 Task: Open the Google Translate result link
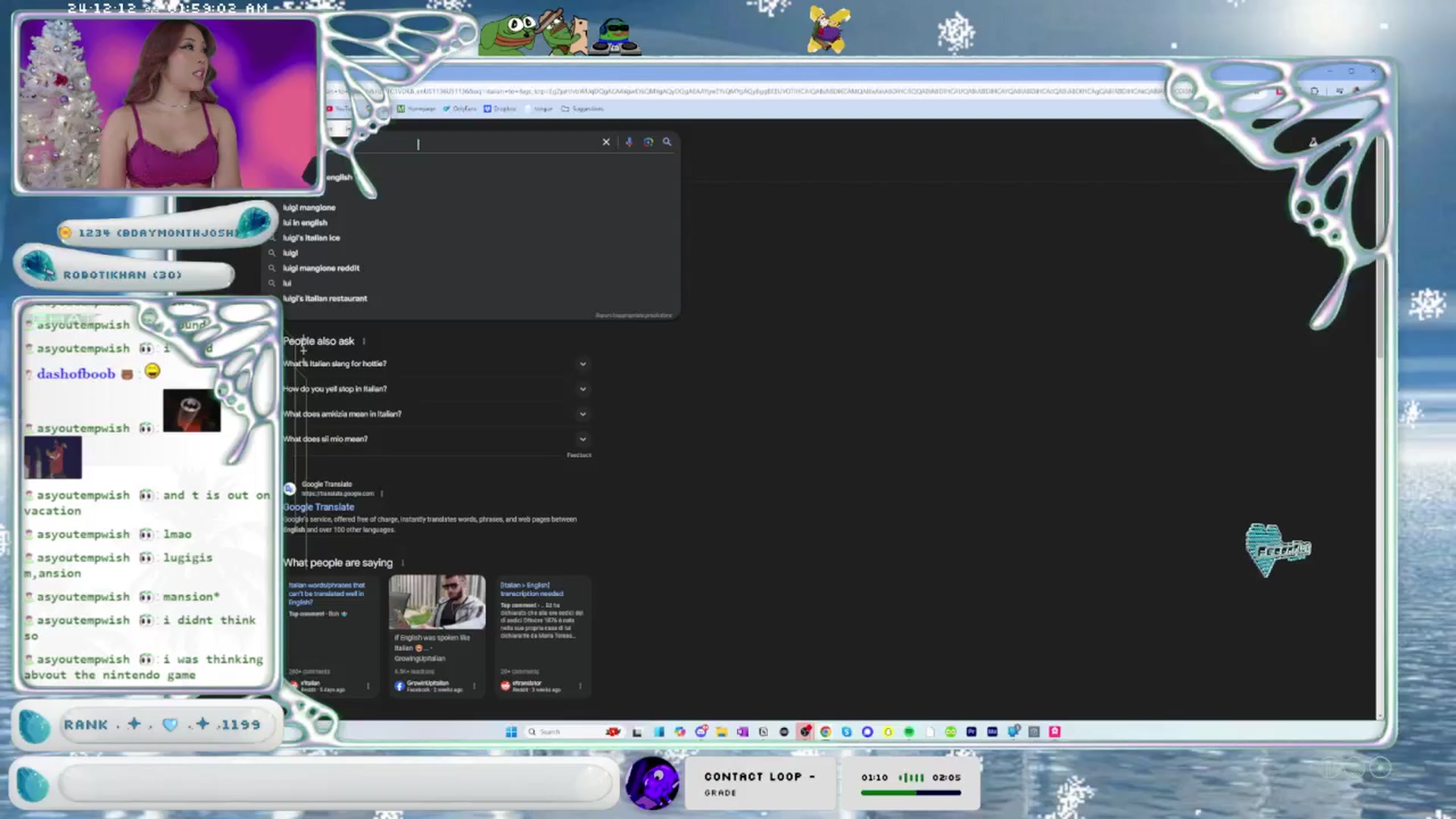click(x=318, y=507)
